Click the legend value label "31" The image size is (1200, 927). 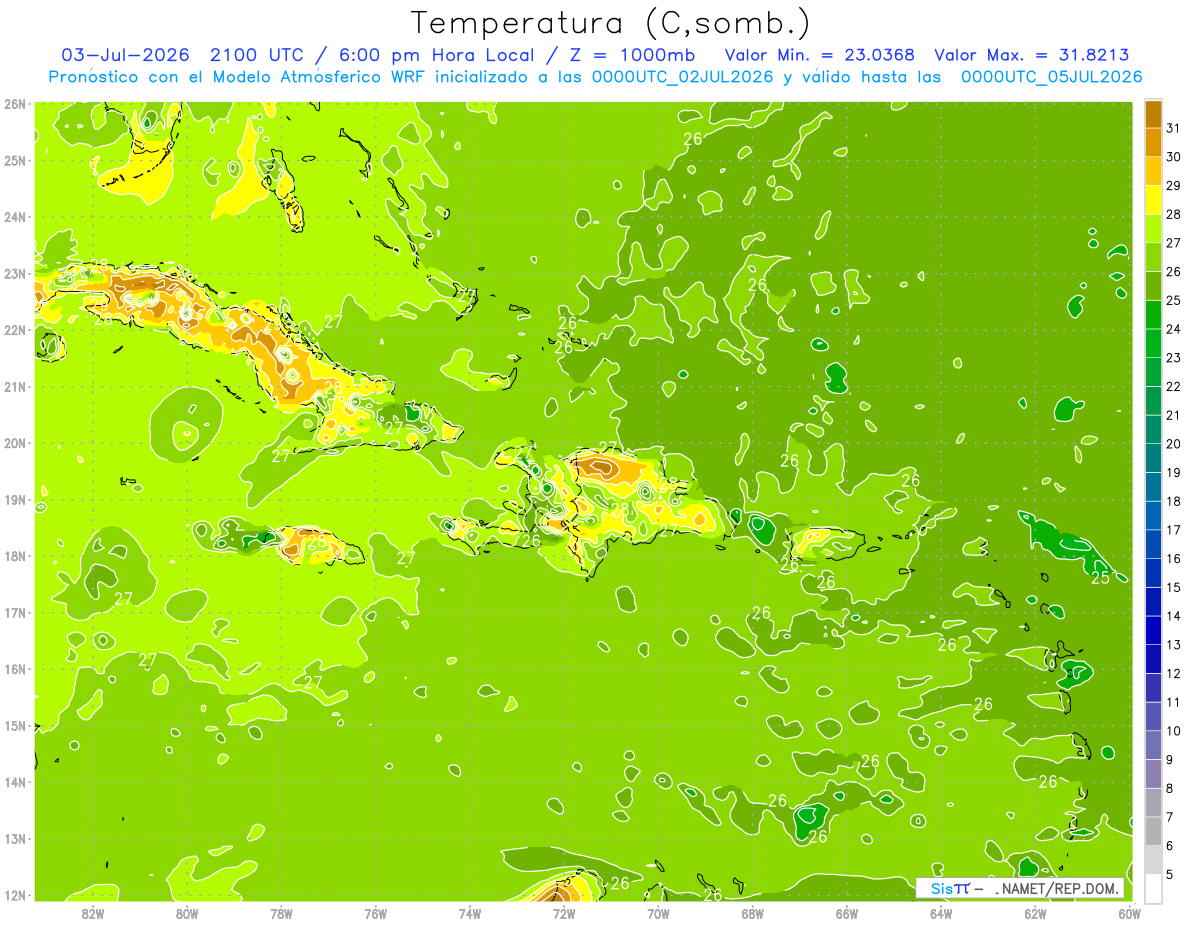(1173, 128)
